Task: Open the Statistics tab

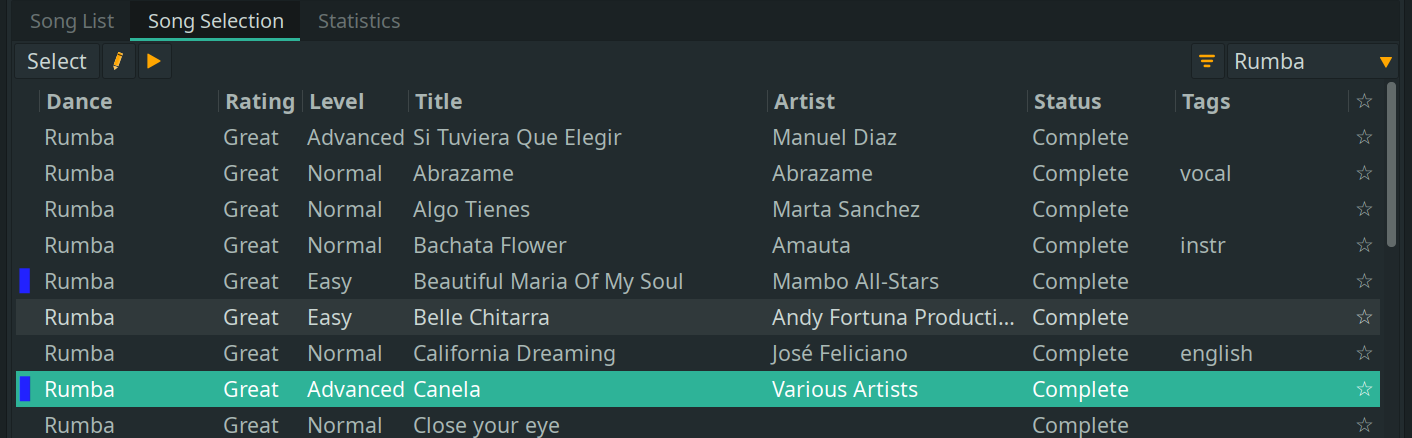Action: [359, 21]
